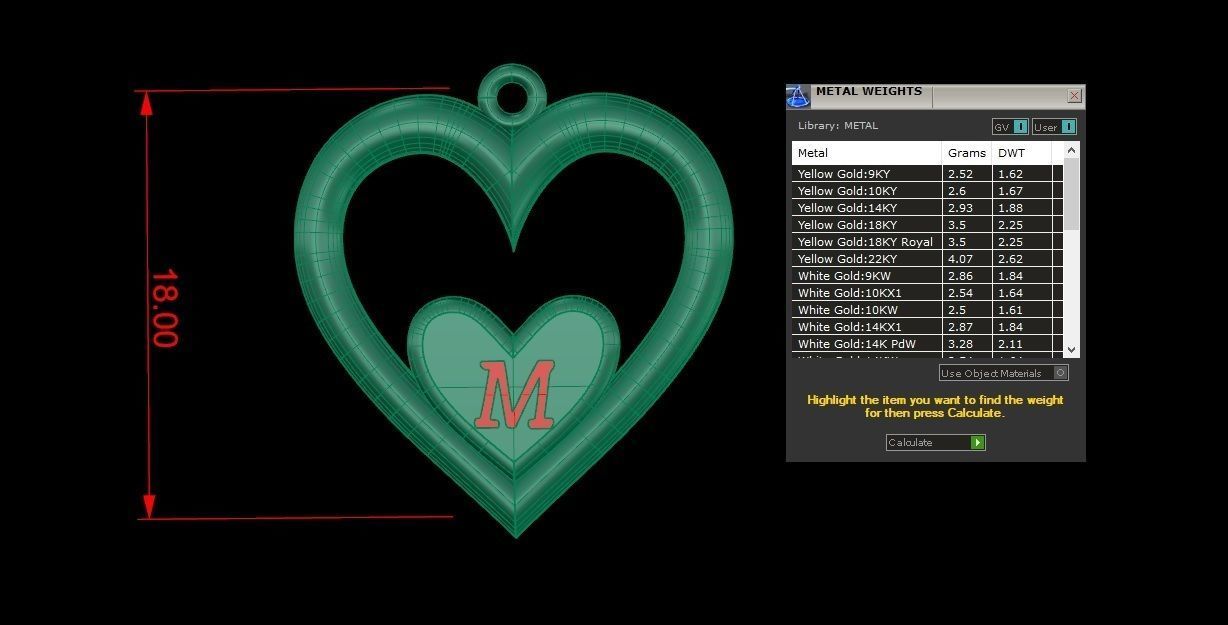Viewport: 1228px width, 625px height.
Task: Select the White Gold:14KX1 row
Action: coord(927,327)
